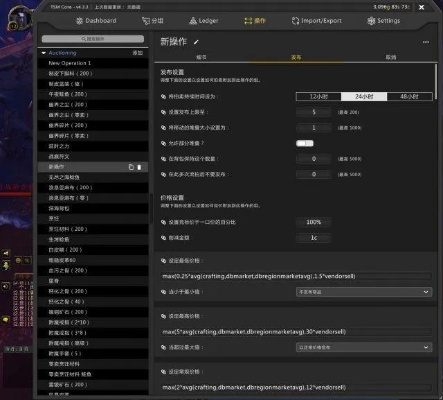Switch to the sub-tab left of 发布
This screenshot has height=400, width=443.
pyautogui.click(x=201, y=57)
